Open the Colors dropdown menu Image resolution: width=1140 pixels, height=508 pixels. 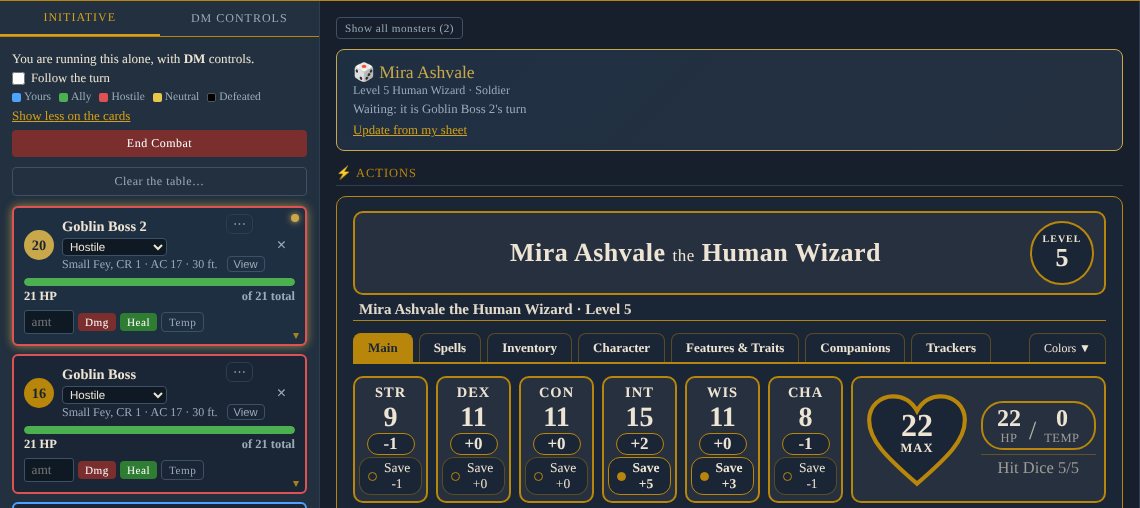[1067, 347]
